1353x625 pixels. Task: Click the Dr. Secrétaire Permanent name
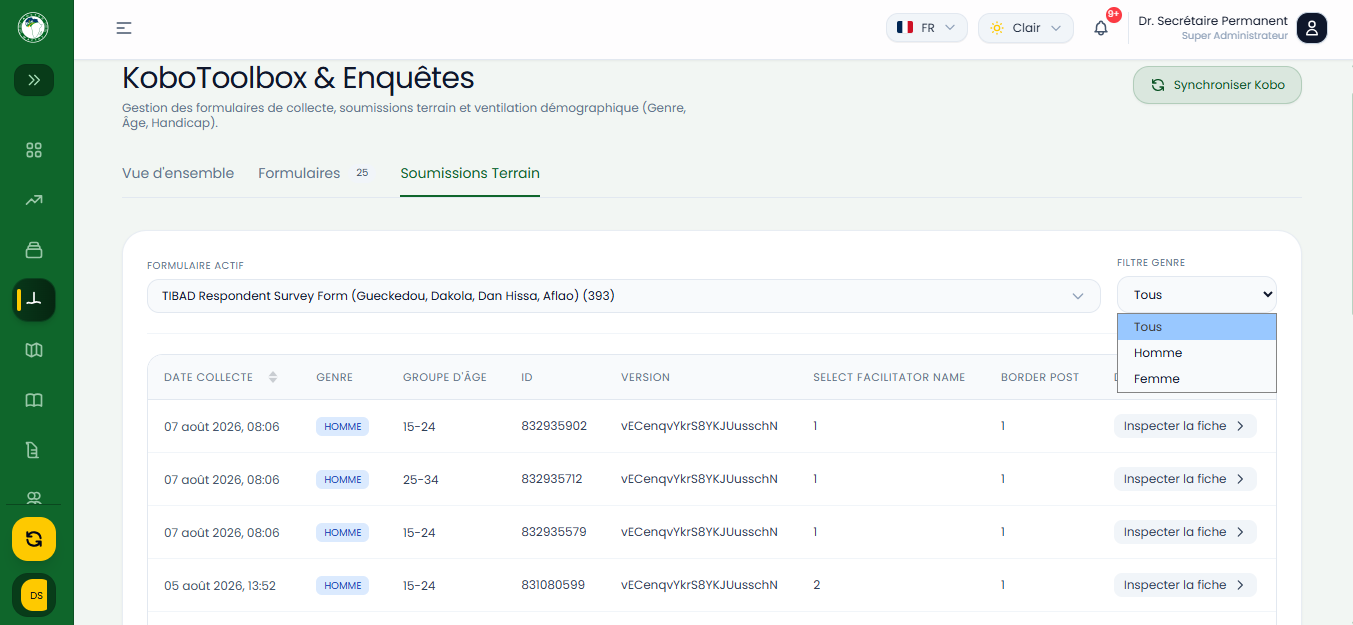[1213, 21]
